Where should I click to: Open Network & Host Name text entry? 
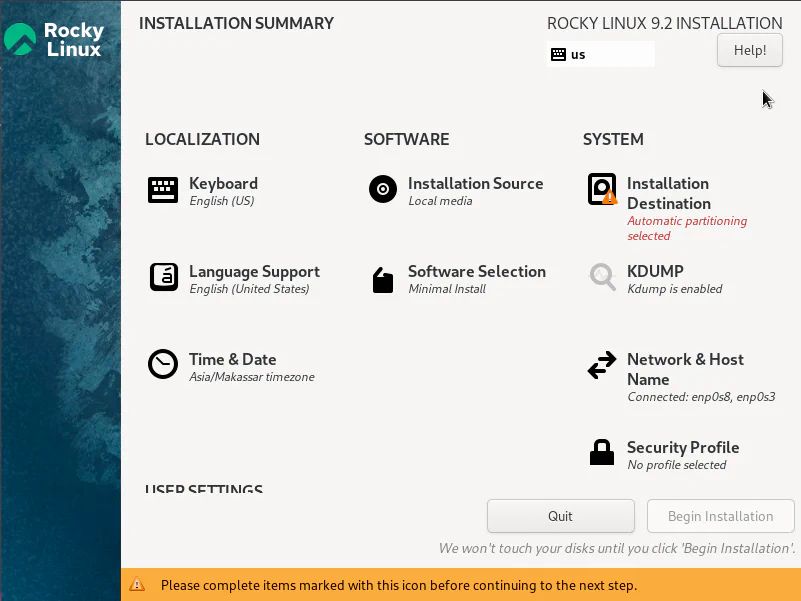pyautogui.click(x=685, y=369)
